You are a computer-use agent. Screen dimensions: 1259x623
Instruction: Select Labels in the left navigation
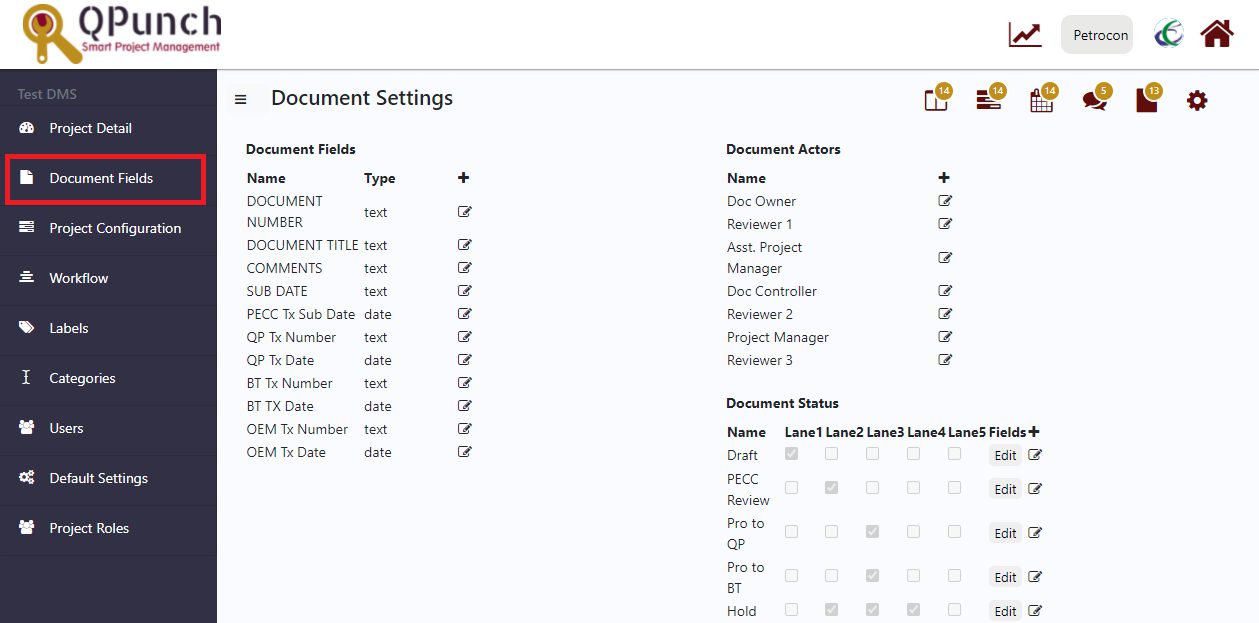click(x=68, y=329)
